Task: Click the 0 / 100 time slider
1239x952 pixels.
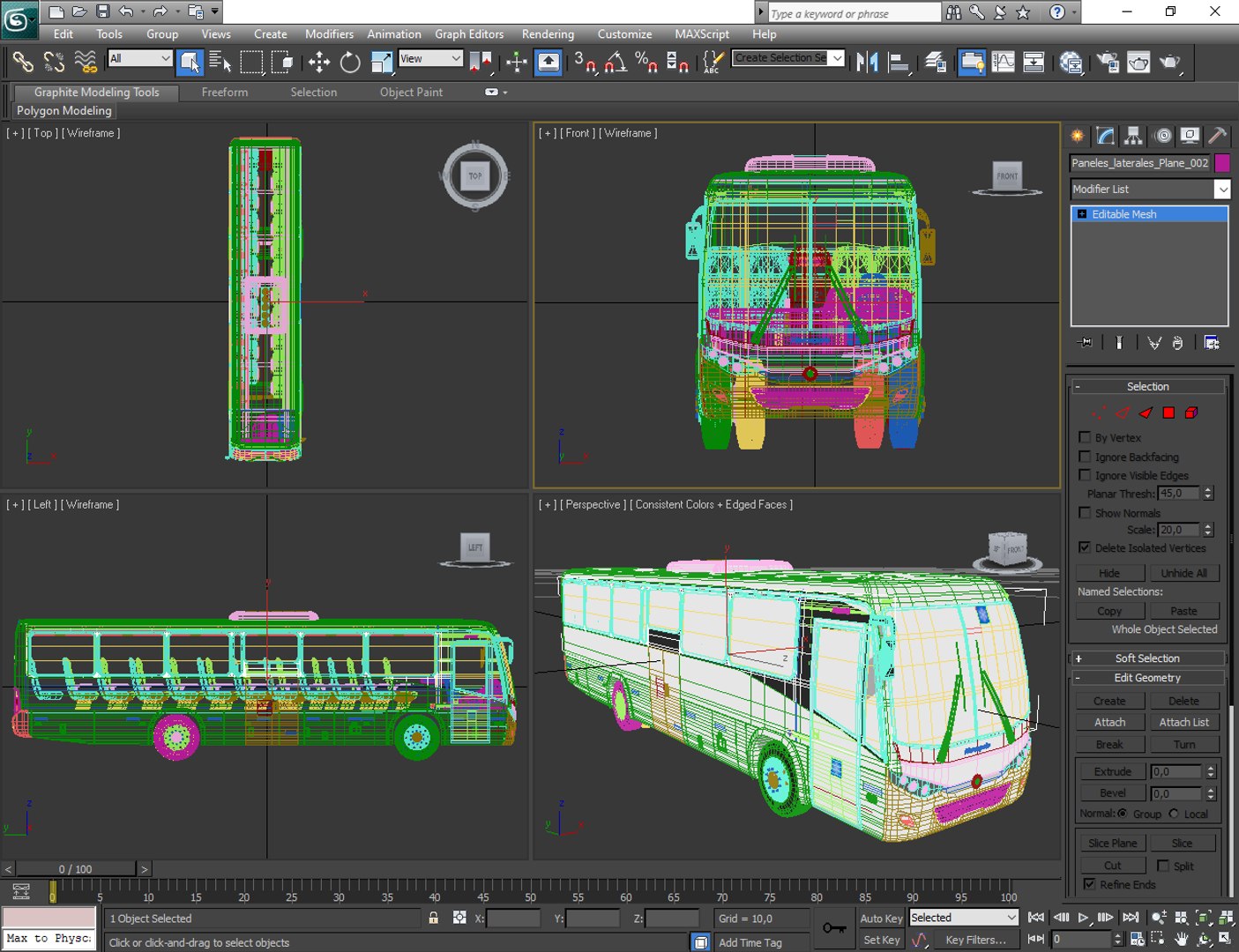Action: coord(75,869)
